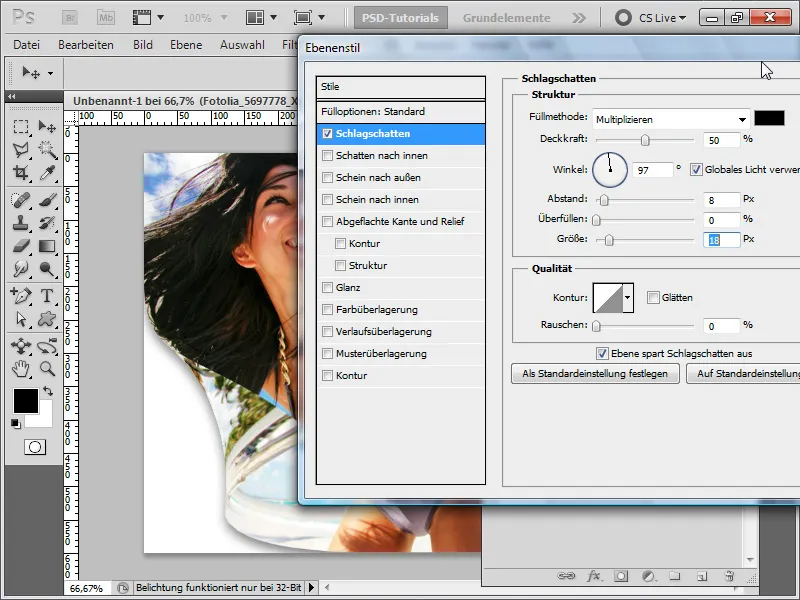Viewport: 800px width, 600px height.
Task: Launch Mini Bridge from the top bar
Action: pos(106,18)
